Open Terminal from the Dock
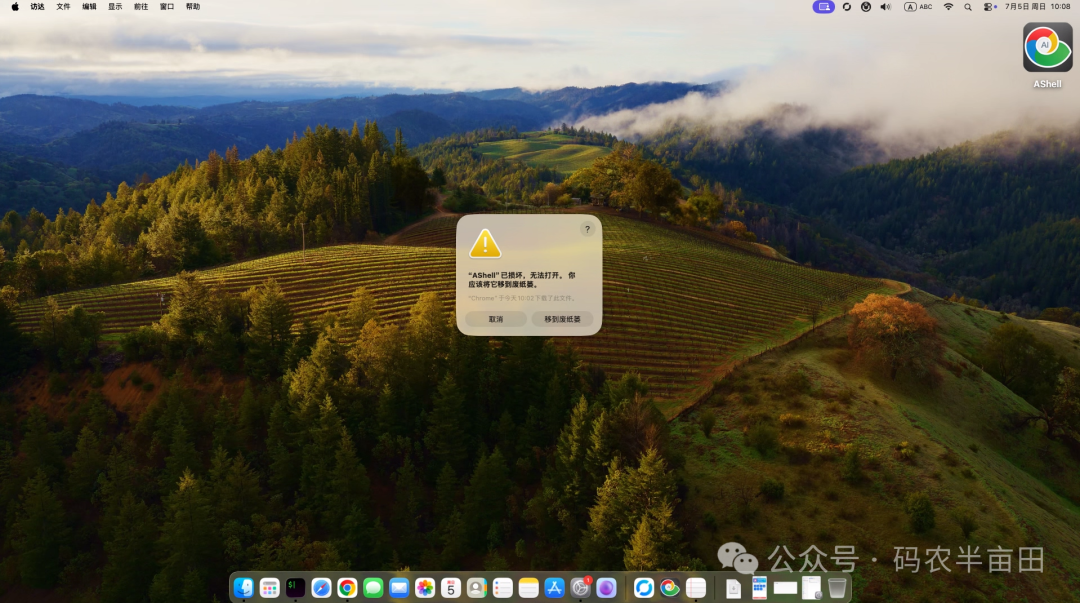Screen dimensions: 1080x603 click(x=295, y=588)
